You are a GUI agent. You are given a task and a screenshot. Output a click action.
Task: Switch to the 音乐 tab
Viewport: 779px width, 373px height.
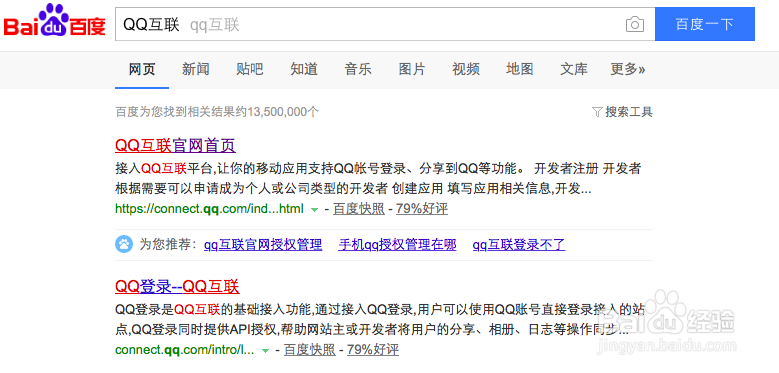358,69
